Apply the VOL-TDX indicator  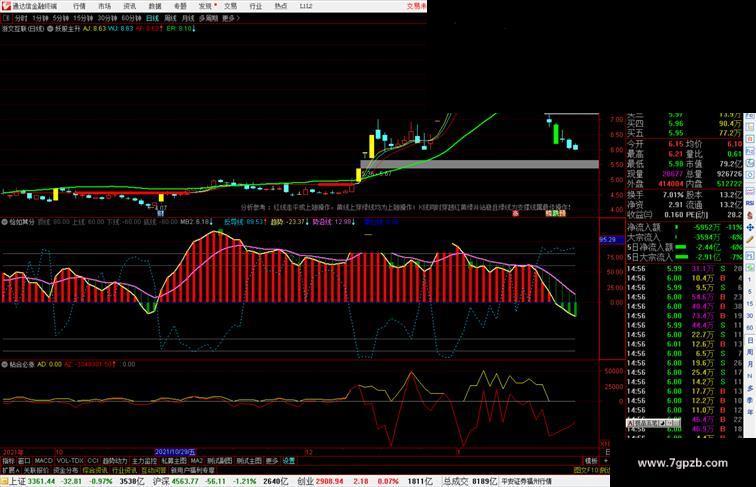70,461
